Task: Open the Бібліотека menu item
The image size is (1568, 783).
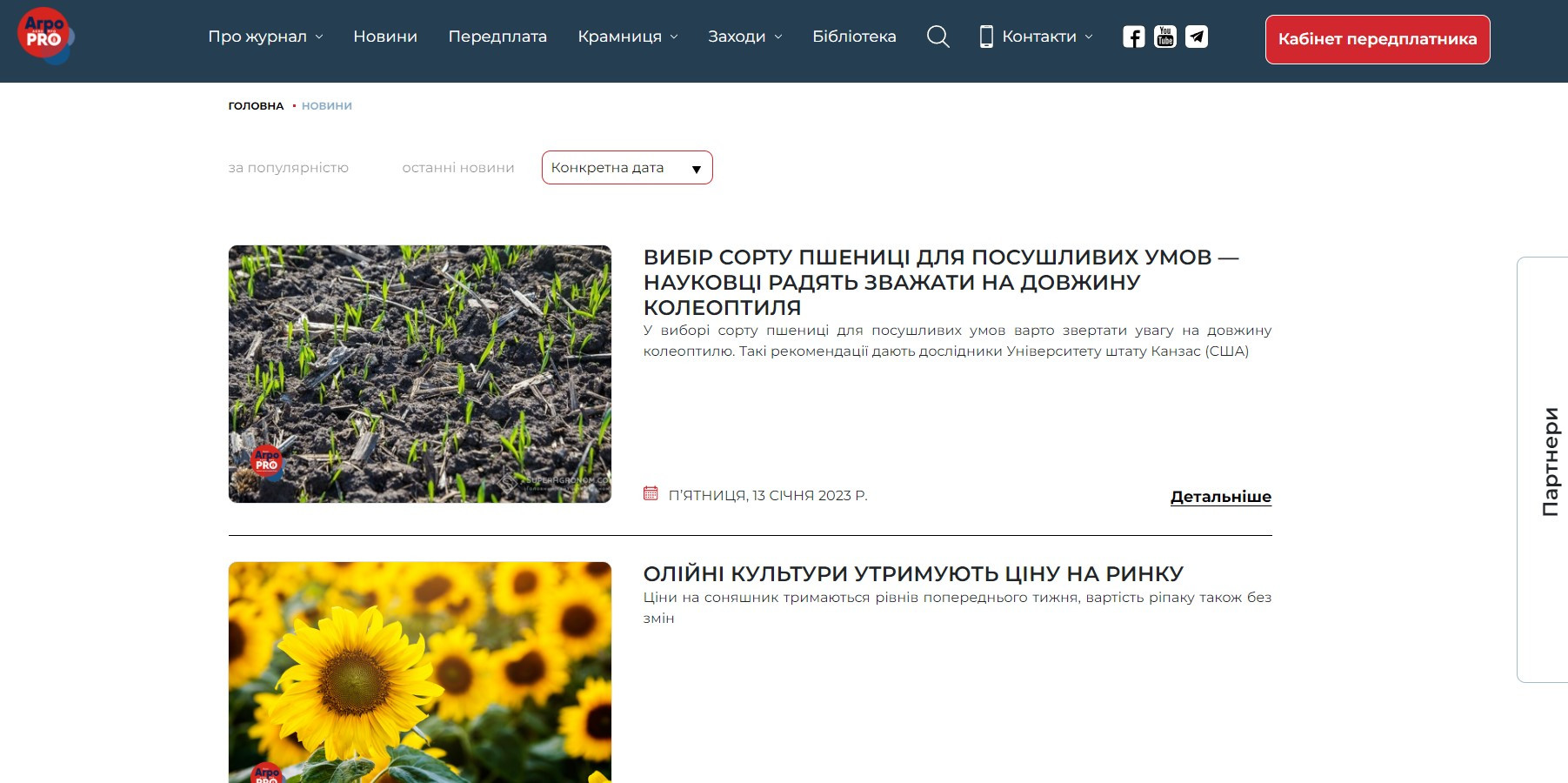Action: pyautogui.click(x=854, y=37)
